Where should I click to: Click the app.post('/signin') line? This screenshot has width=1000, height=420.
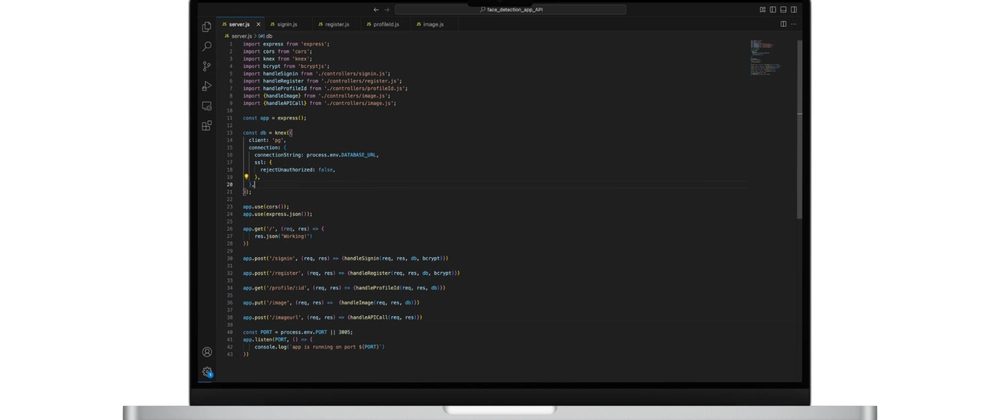point(346,258)
